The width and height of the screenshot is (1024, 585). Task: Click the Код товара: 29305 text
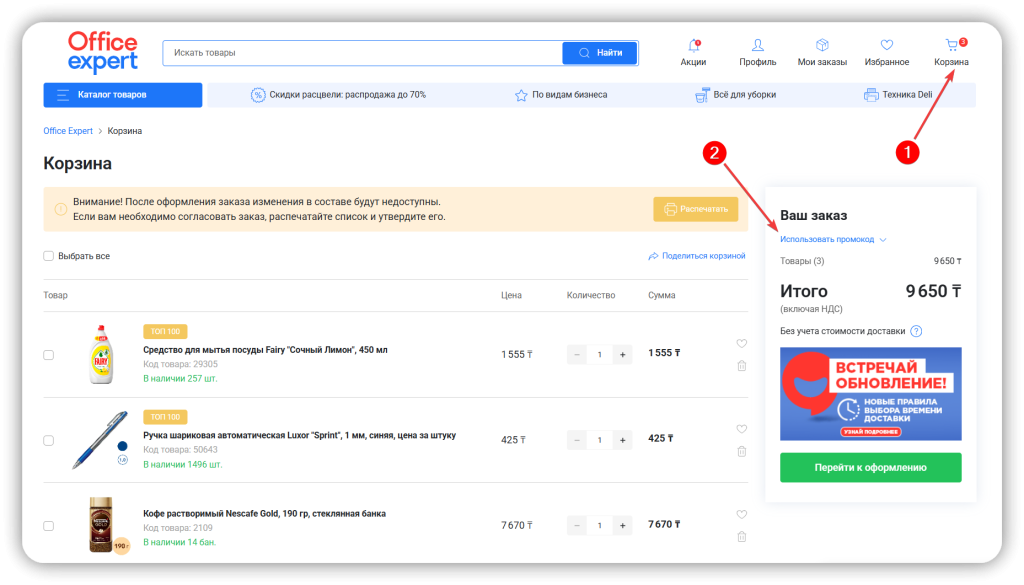180,364
